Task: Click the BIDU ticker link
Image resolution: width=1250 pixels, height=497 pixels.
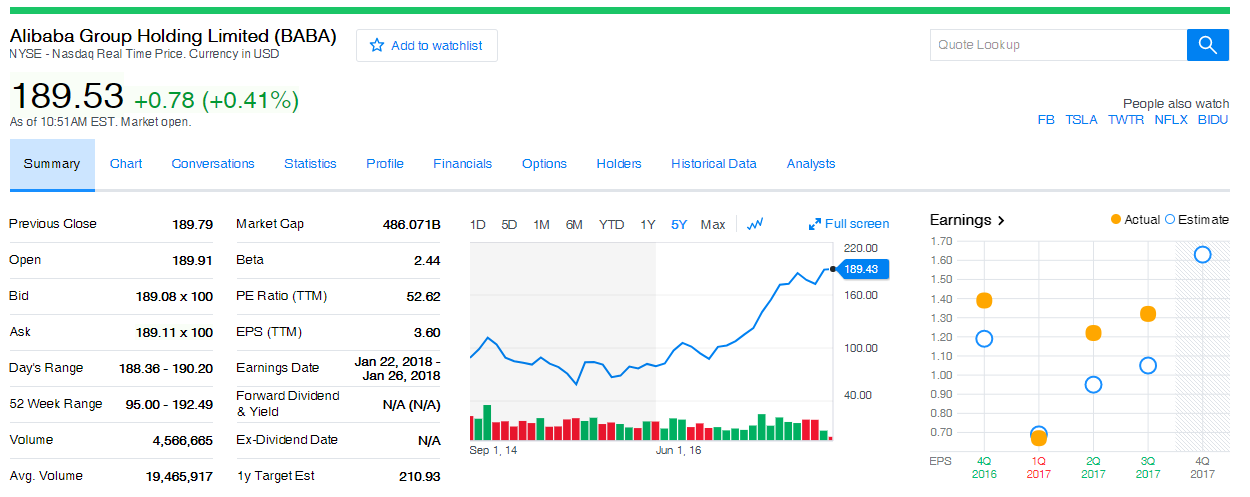Action: coord(1213,119)
